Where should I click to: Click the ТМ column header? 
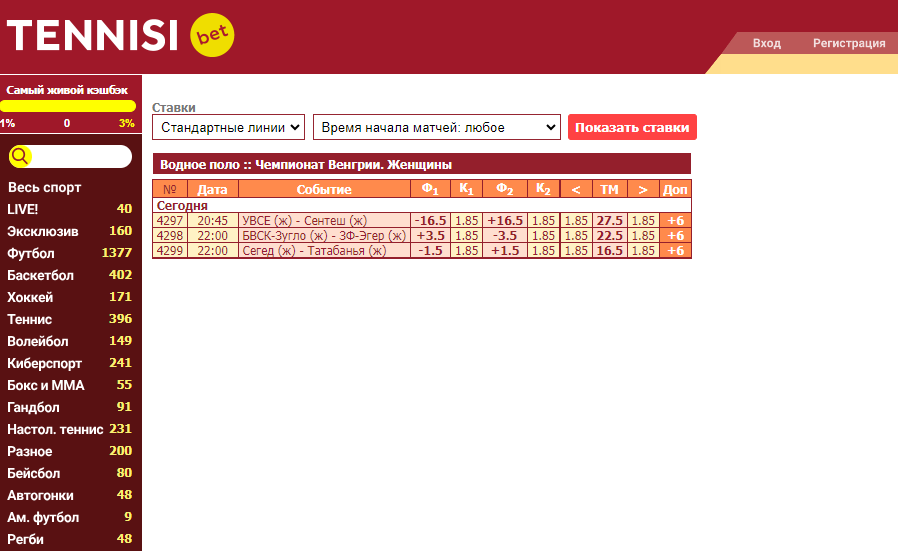(x=609, y=189)
